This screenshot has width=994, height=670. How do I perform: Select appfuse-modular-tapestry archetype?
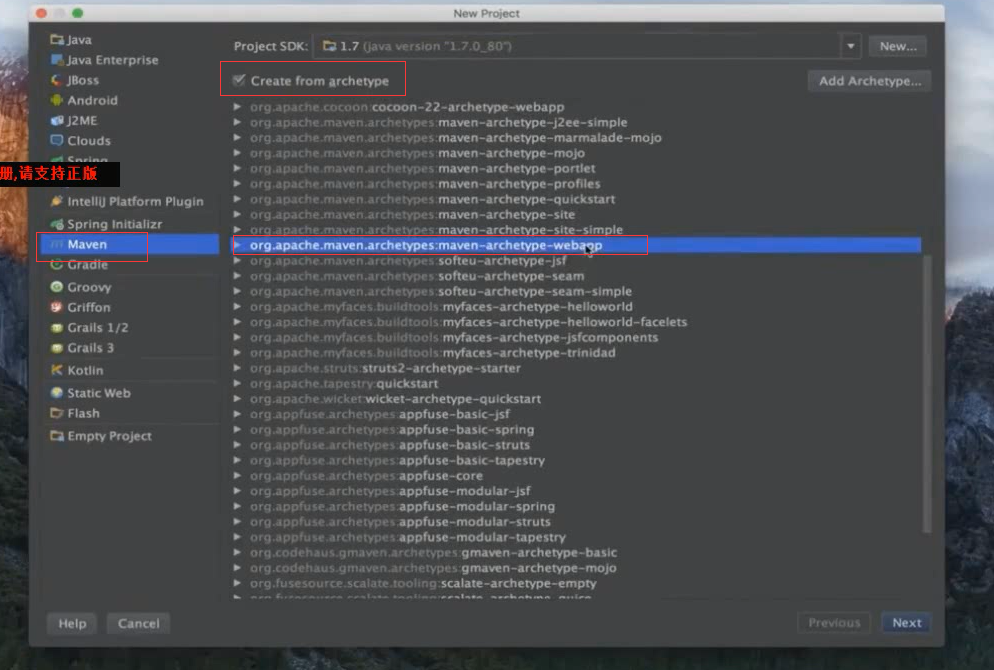[408, 537]
